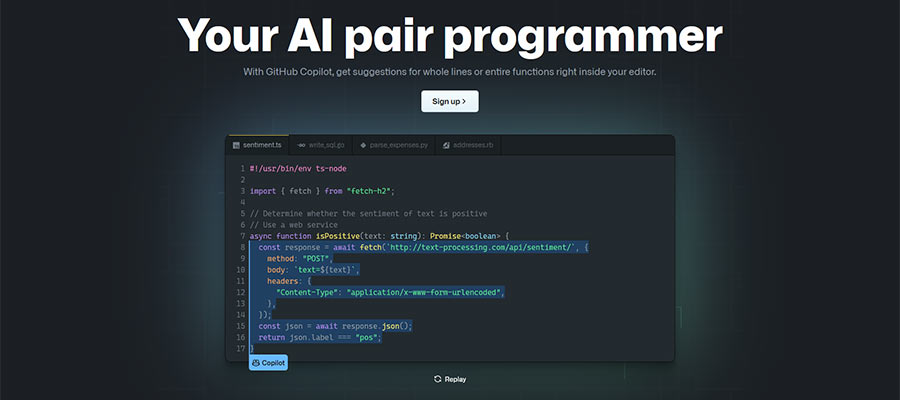The image size is (900, 400).
Task: Click the Replay text link
Action: click(x=455, y=379)
